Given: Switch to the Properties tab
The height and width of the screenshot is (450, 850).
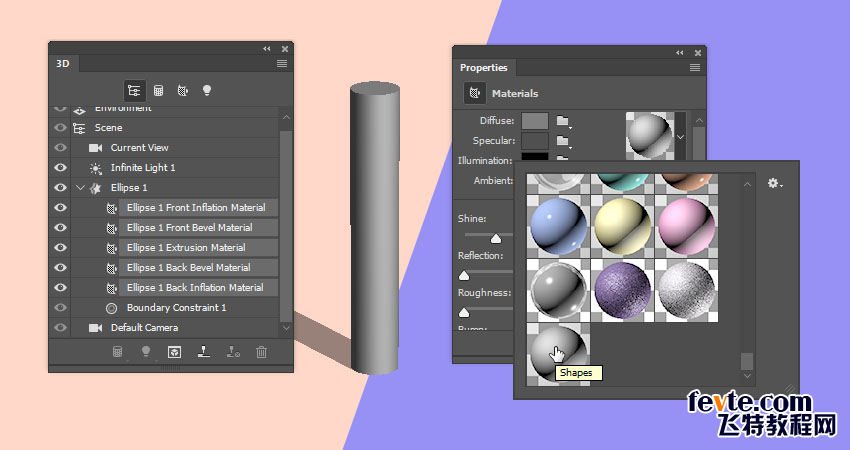Looking at the screenshot, I should [x=483, y=68].
